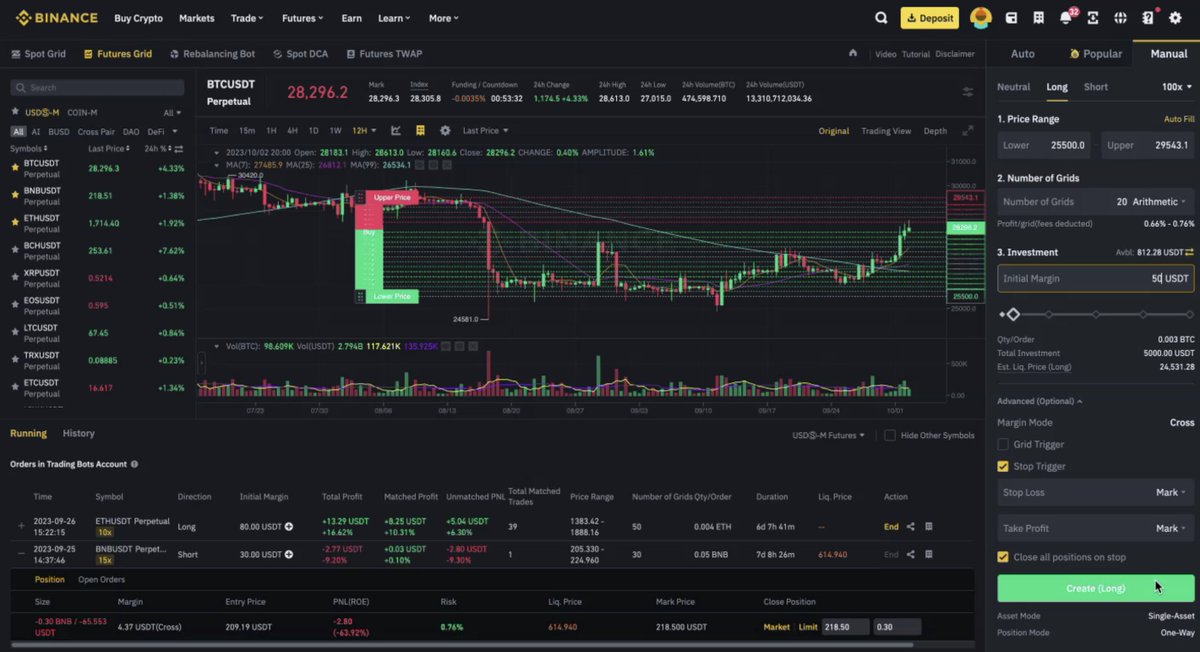The width and height of the screenshot is (1200, 652).
Task: Open the chart preferences sliders icon
Action: [967, 92]
